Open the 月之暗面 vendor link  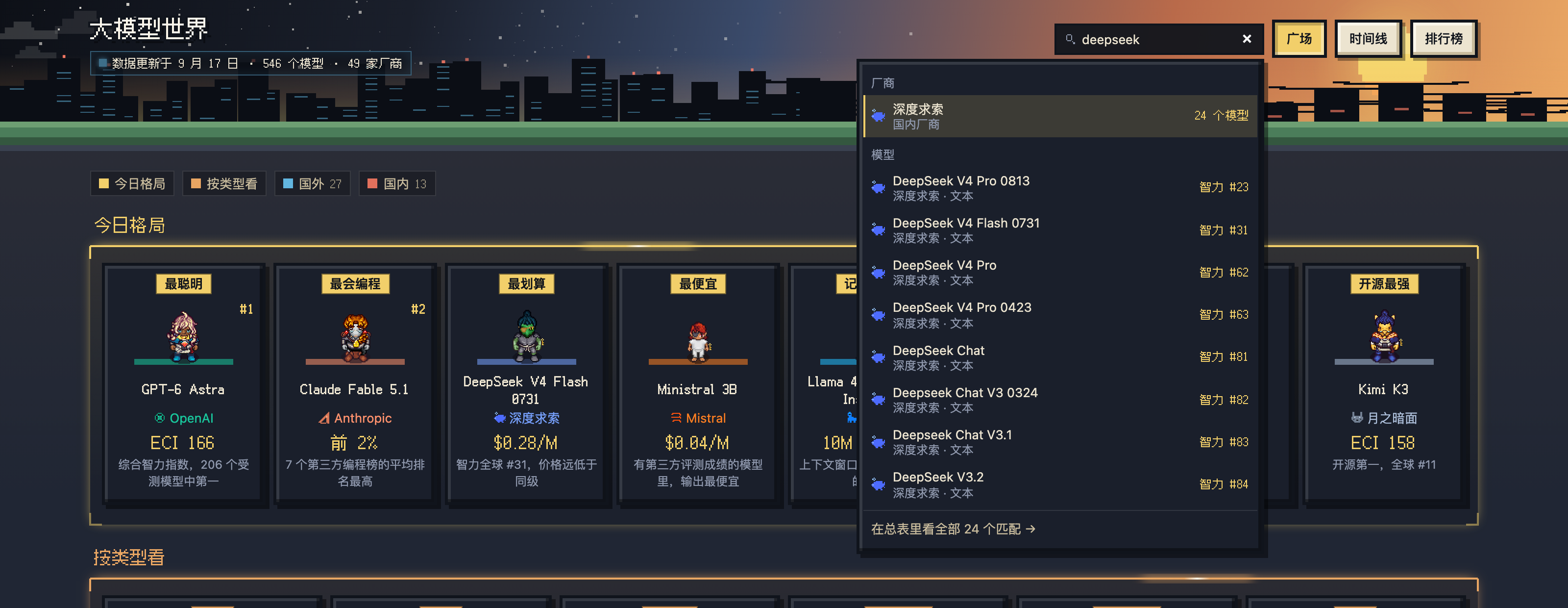(x=1384, y=418)
